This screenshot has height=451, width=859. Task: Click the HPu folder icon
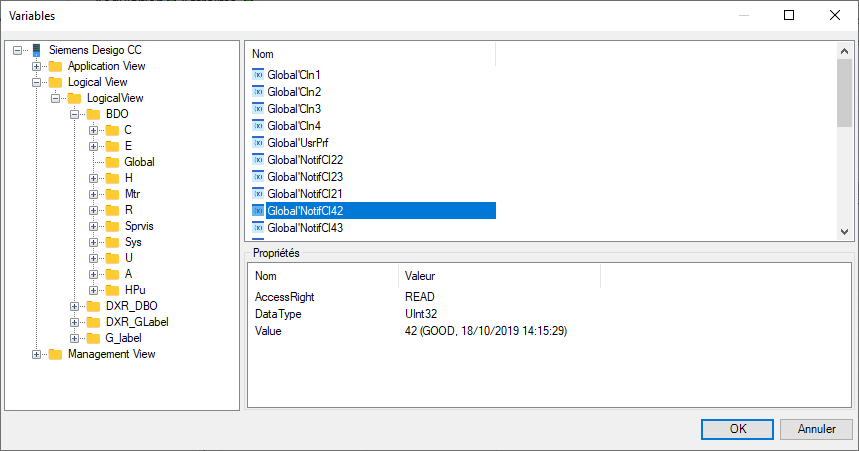coord(112,290)
